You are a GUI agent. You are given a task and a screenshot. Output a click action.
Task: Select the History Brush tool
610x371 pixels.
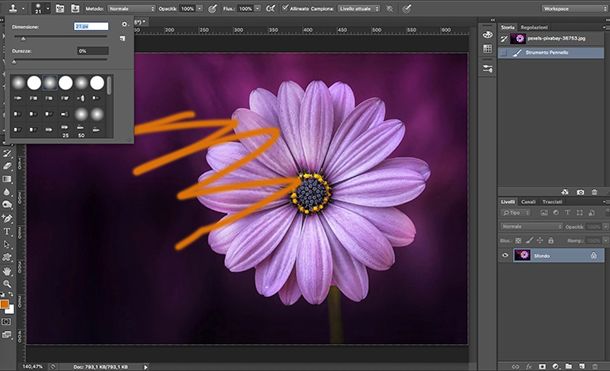pyautogui.click(x=7, y=153)
